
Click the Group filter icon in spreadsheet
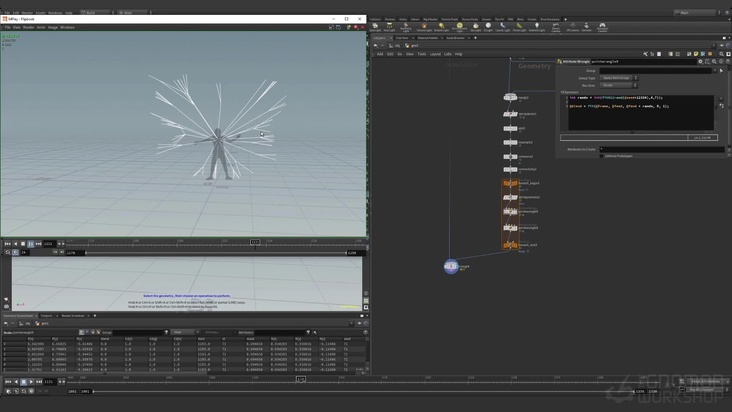coord(166,332)
